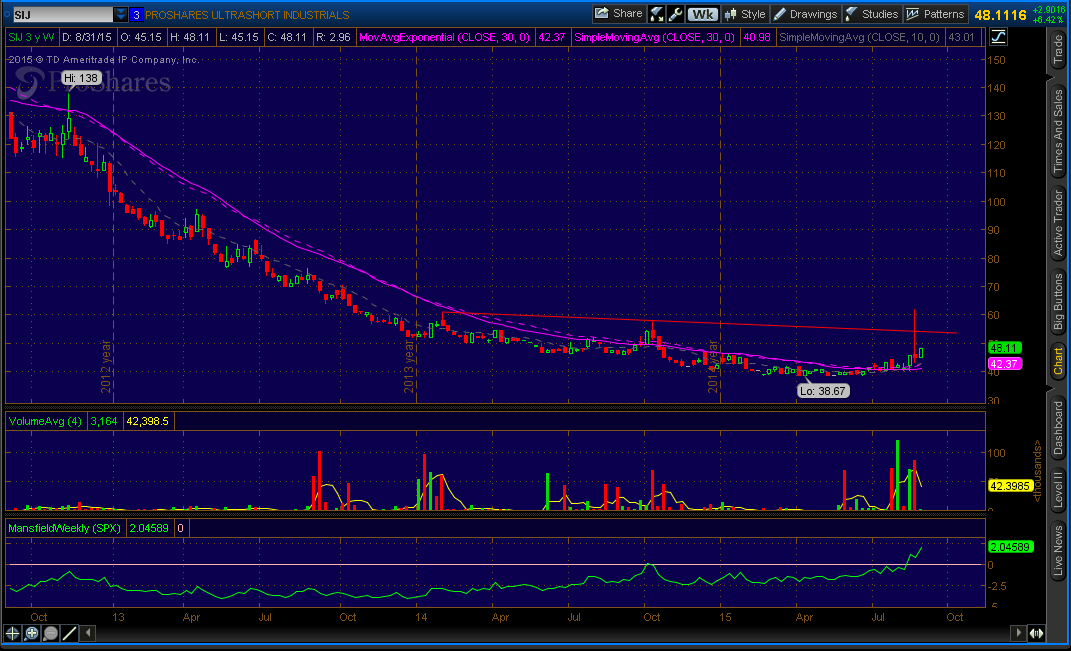Screen dimensions: 1071x651
Task: Select the crosshair pointer tool
Action: click(14, 633)
